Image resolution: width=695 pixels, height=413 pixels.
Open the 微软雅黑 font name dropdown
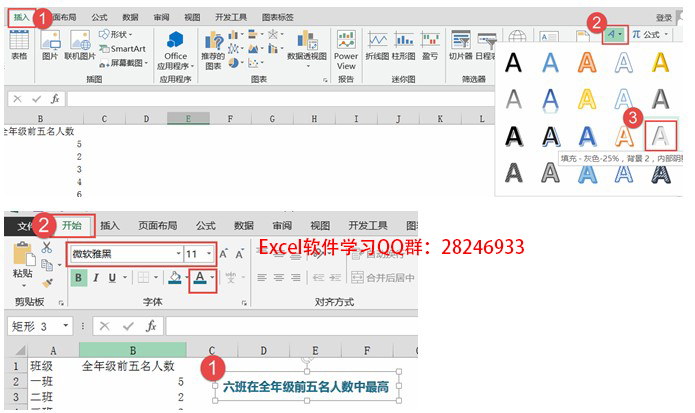pos(178,253)
